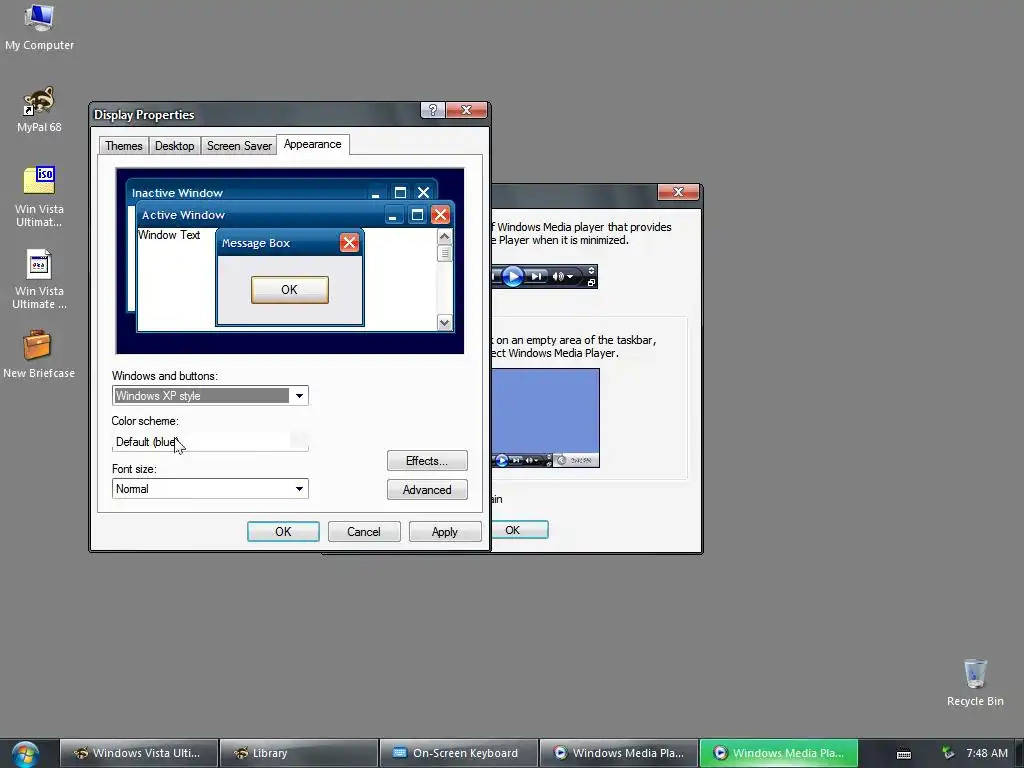Click Cancel in Display Properties
1024x768 pixels.
364,532
